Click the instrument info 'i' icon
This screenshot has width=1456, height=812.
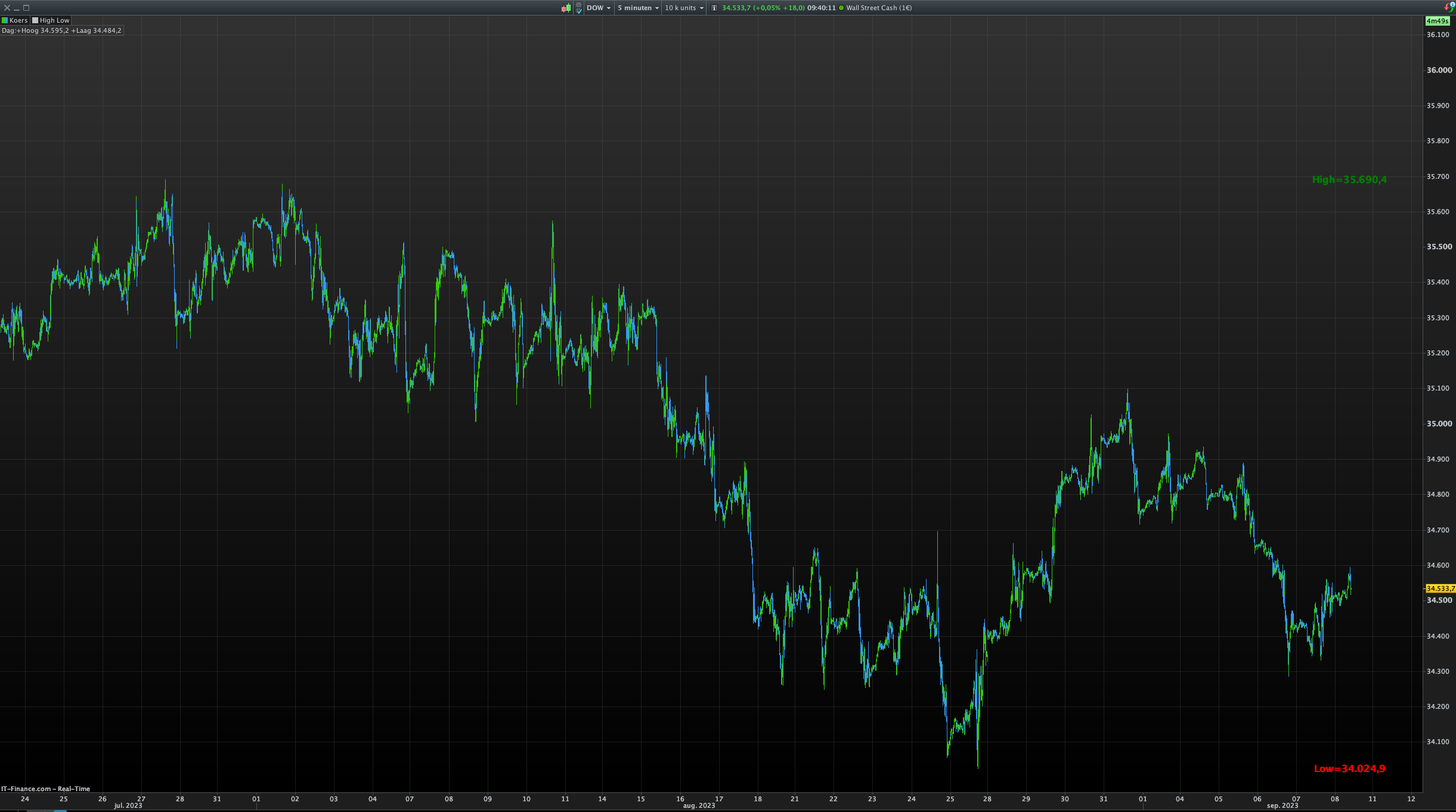714,8
